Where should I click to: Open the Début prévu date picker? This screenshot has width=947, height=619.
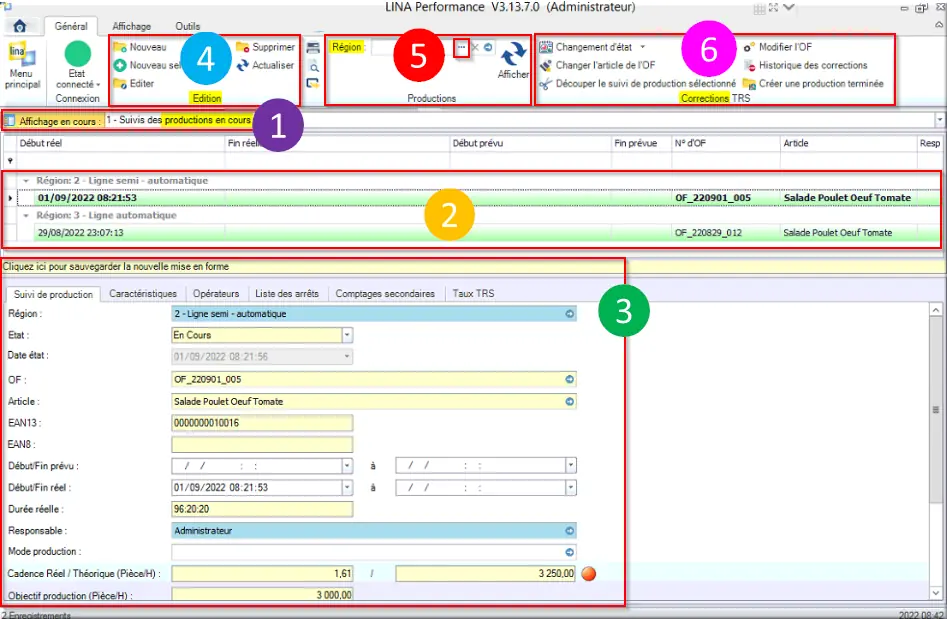tap(347, 466)
